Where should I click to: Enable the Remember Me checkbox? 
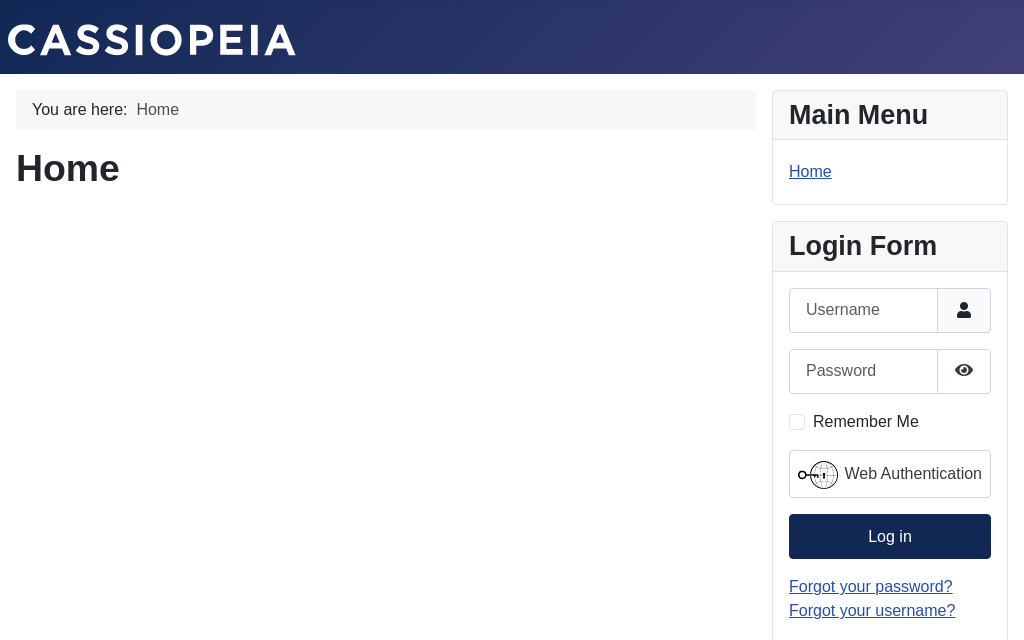point(797,422)
